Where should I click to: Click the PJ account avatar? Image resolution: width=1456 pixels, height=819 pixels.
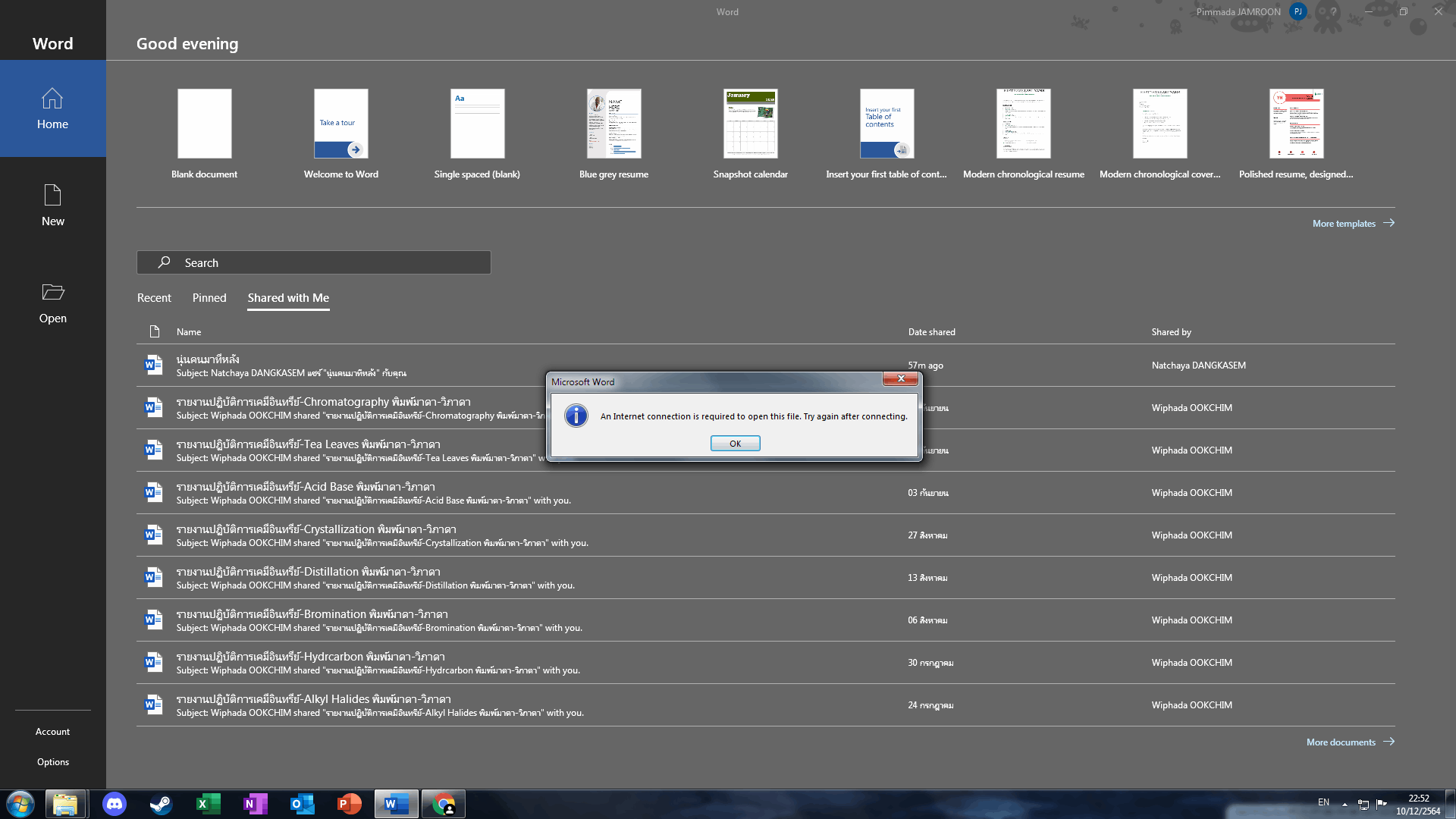click(1298, 11)
